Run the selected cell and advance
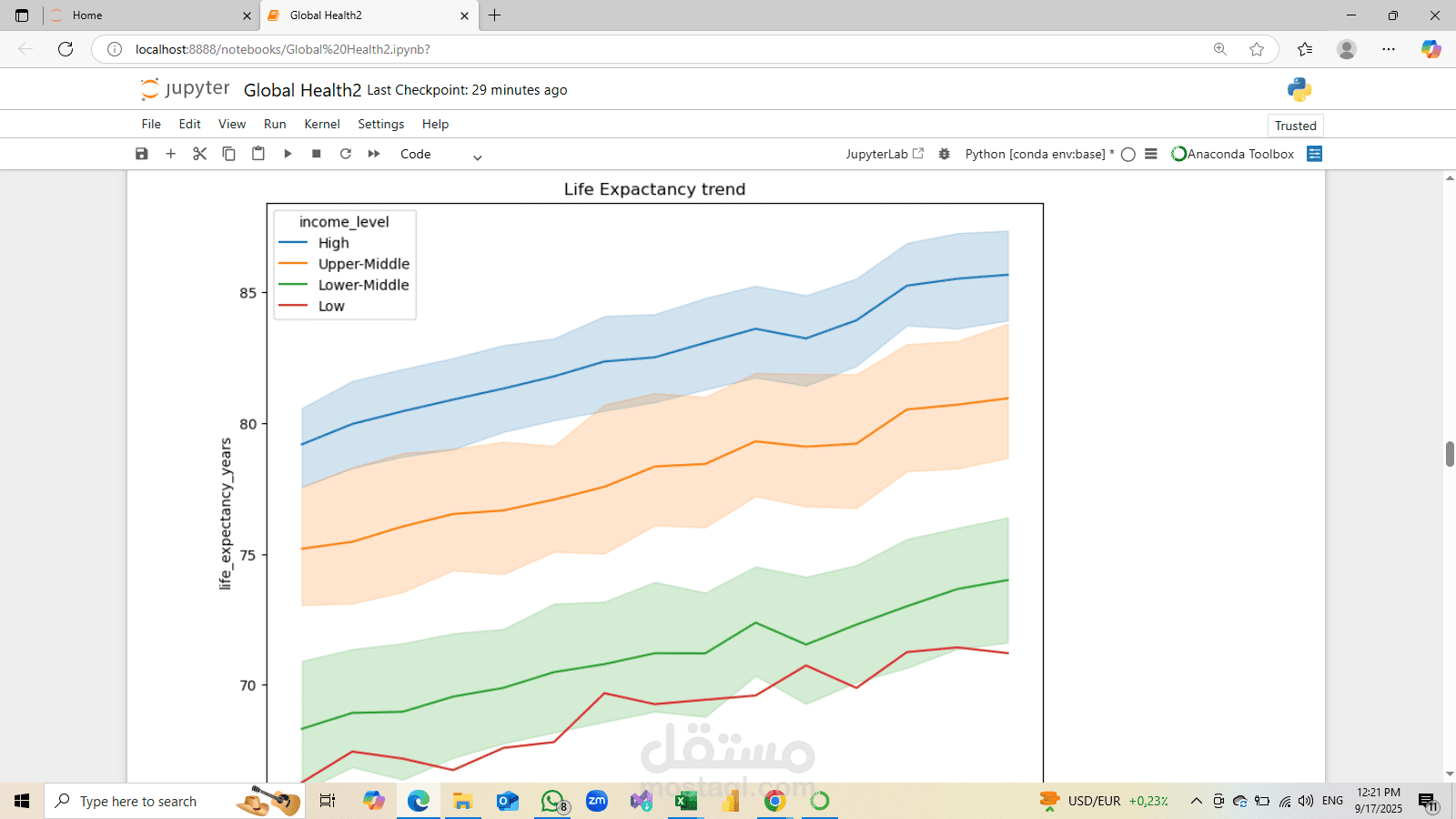Image resolution: width=1456 pixels, height=819 pixels. (x=288, y=154)
